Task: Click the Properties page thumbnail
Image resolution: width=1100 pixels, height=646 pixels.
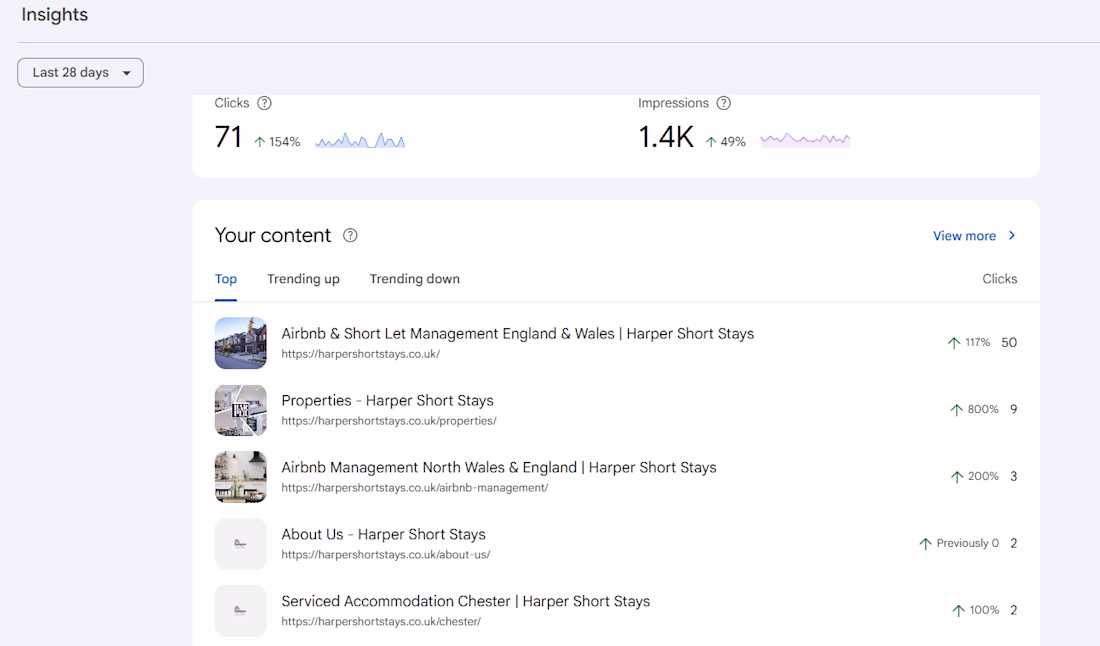Action: (x=241, y=410)
